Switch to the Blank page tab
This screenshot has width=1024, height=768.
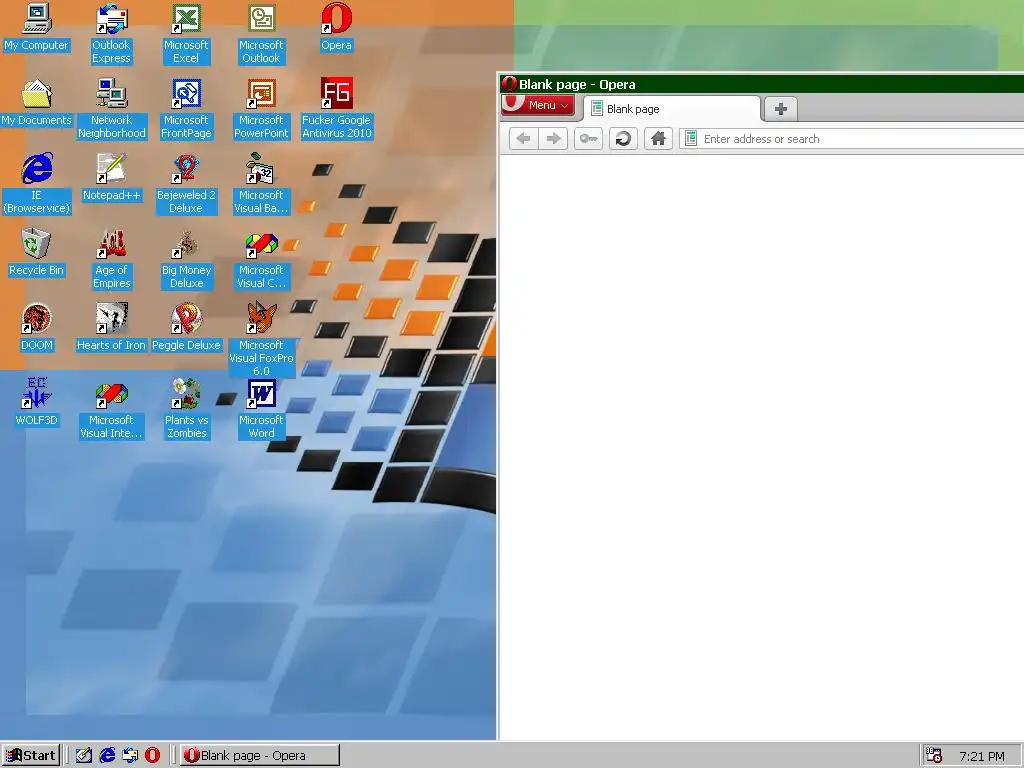click(x=672, y=109)
